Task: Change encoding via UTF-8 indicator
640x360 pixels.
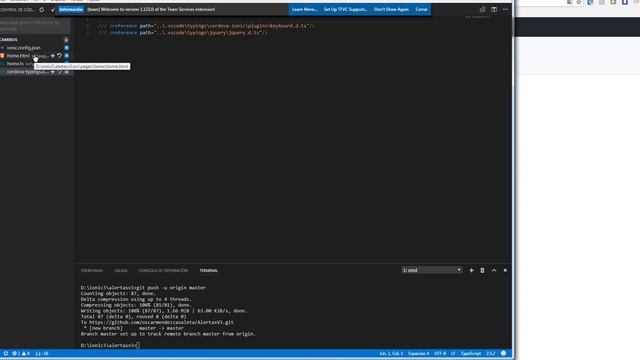Action: tap(440, 353)
